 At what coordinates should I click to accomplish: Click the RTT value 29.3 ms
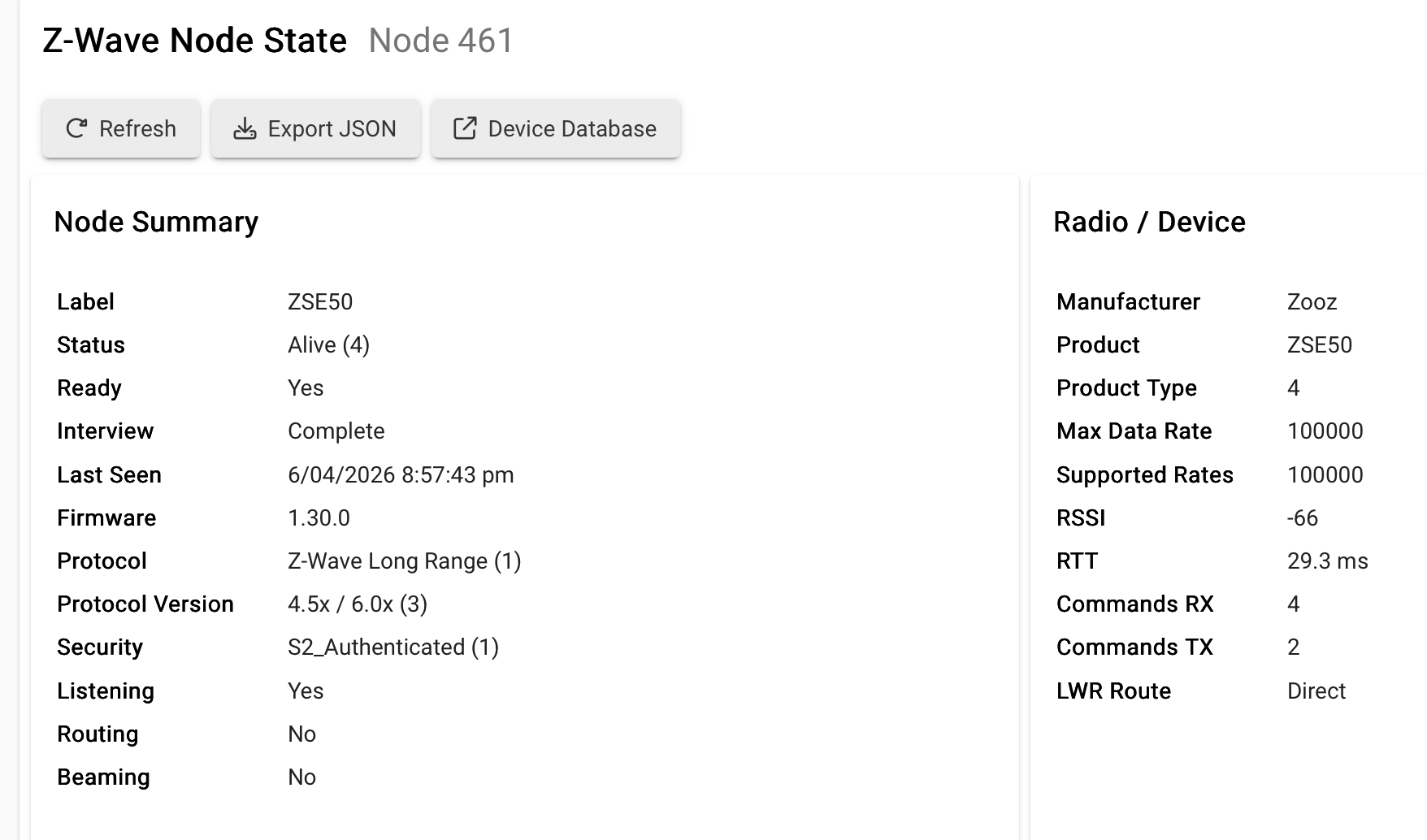(1328, 561)
